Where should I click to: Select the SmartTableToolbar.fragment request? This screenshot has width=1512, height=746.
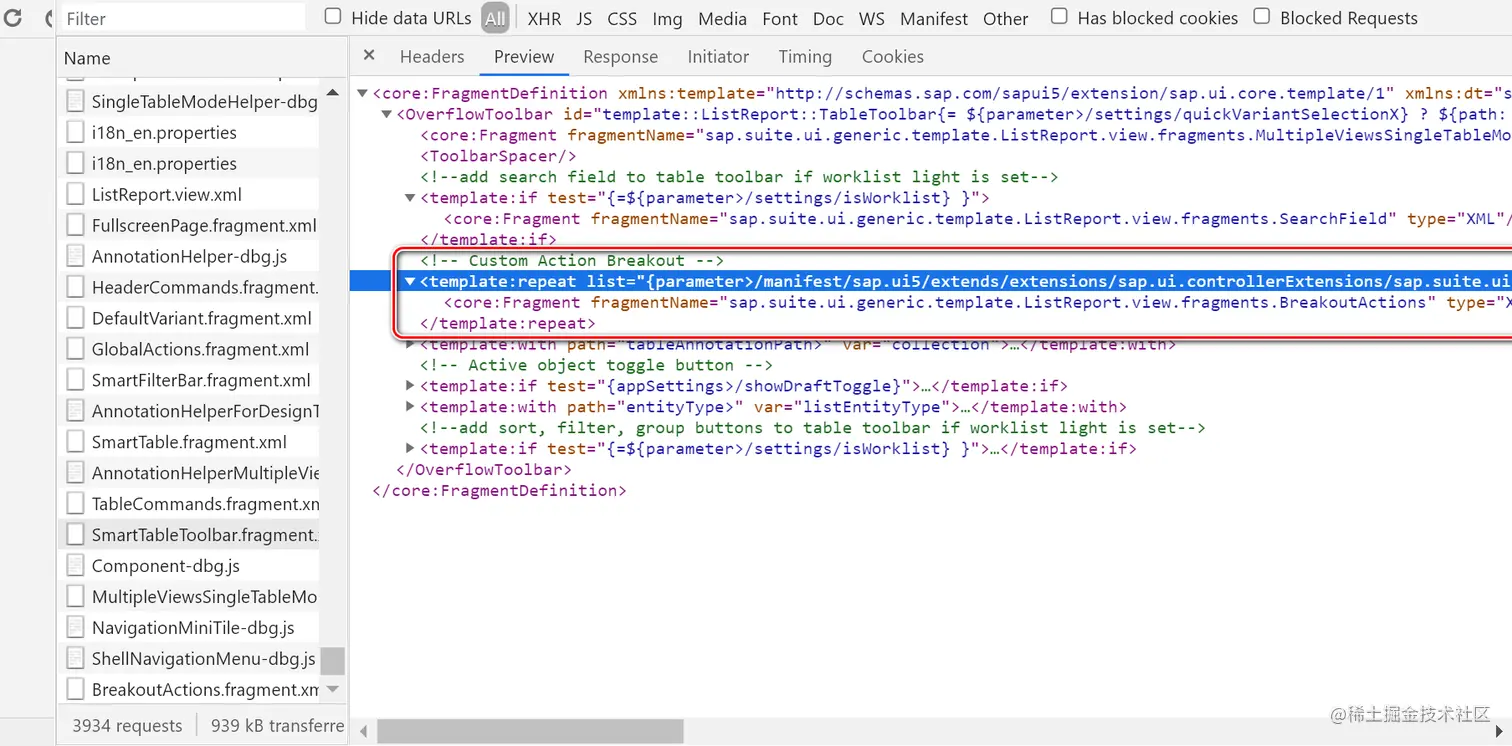pos(188,535)
